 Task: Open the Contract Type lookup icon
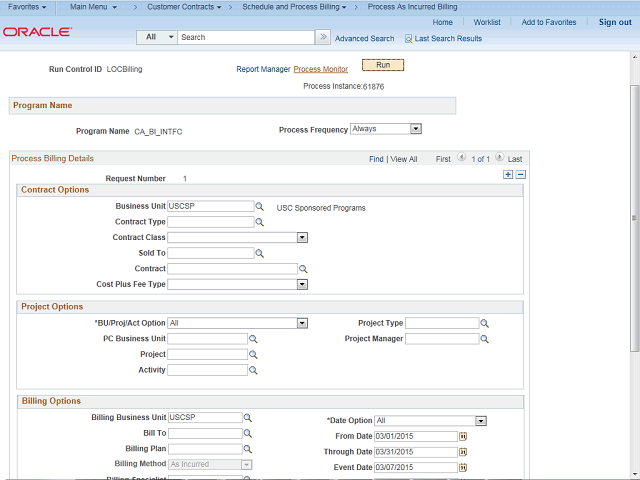point(259,222)
